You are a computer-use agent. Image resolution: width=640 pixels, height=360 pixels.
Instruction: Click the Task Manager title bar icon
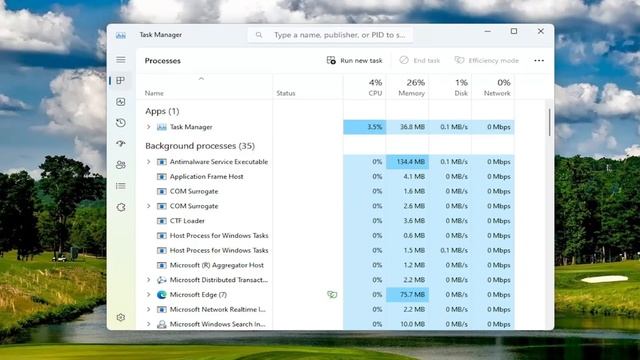(121, 35)
